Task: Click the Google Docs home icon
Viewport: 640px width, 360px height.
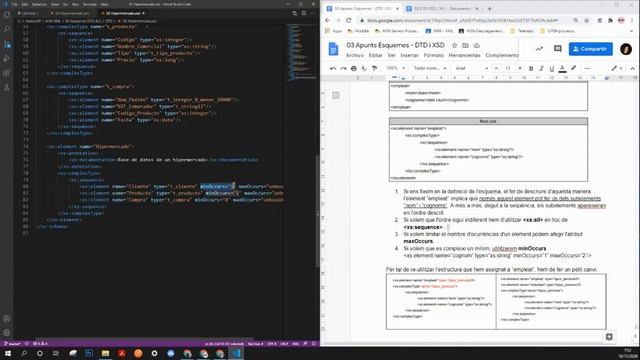Action: (x=333, y=49)
